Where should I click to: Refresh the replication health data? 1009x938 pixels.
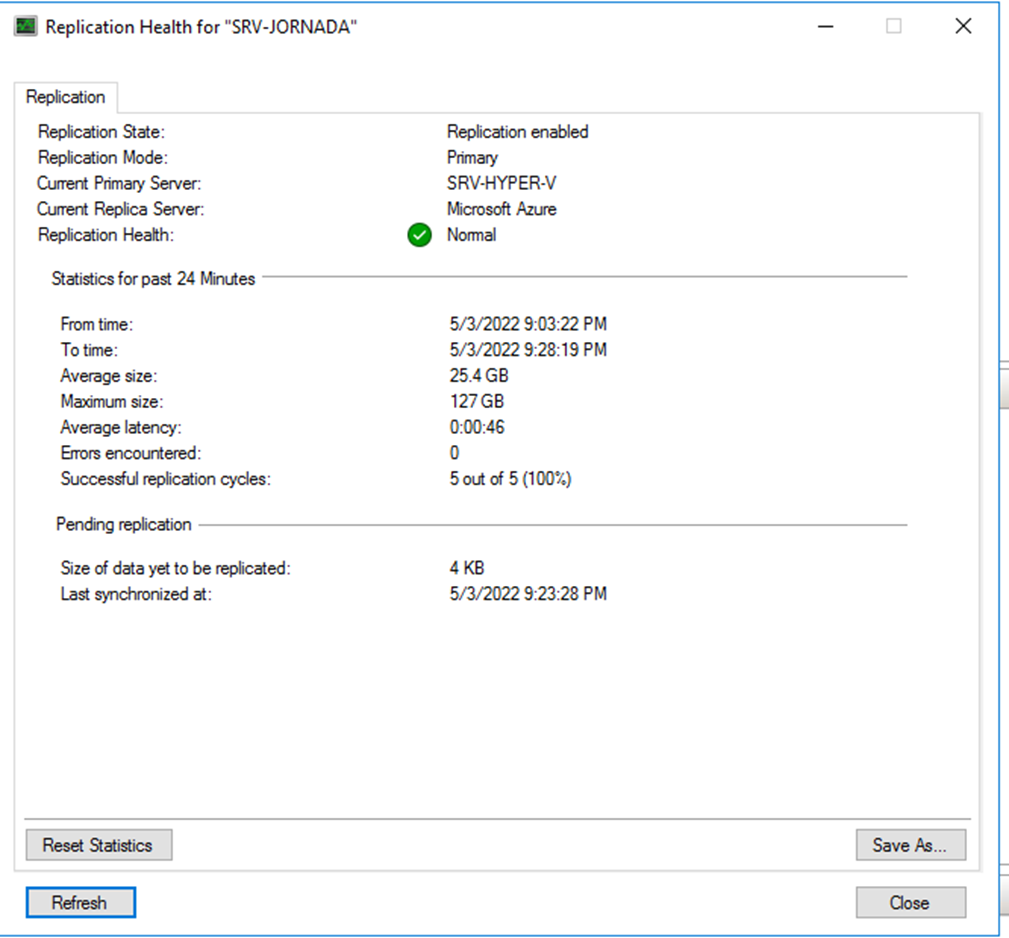pos(80,903)
